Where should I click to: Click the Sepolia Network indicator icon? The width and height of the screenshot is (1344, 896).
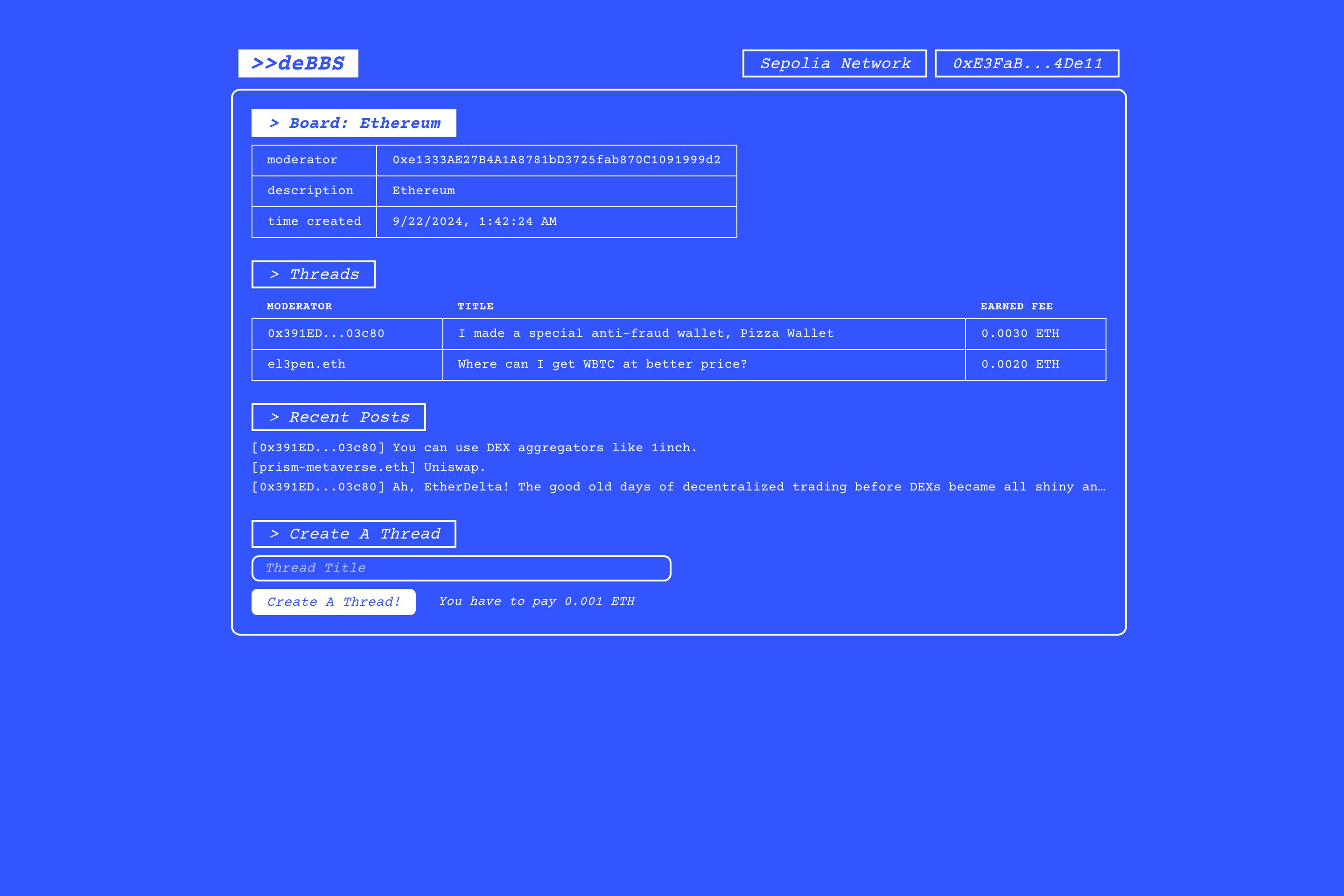(x=834, y=63)
